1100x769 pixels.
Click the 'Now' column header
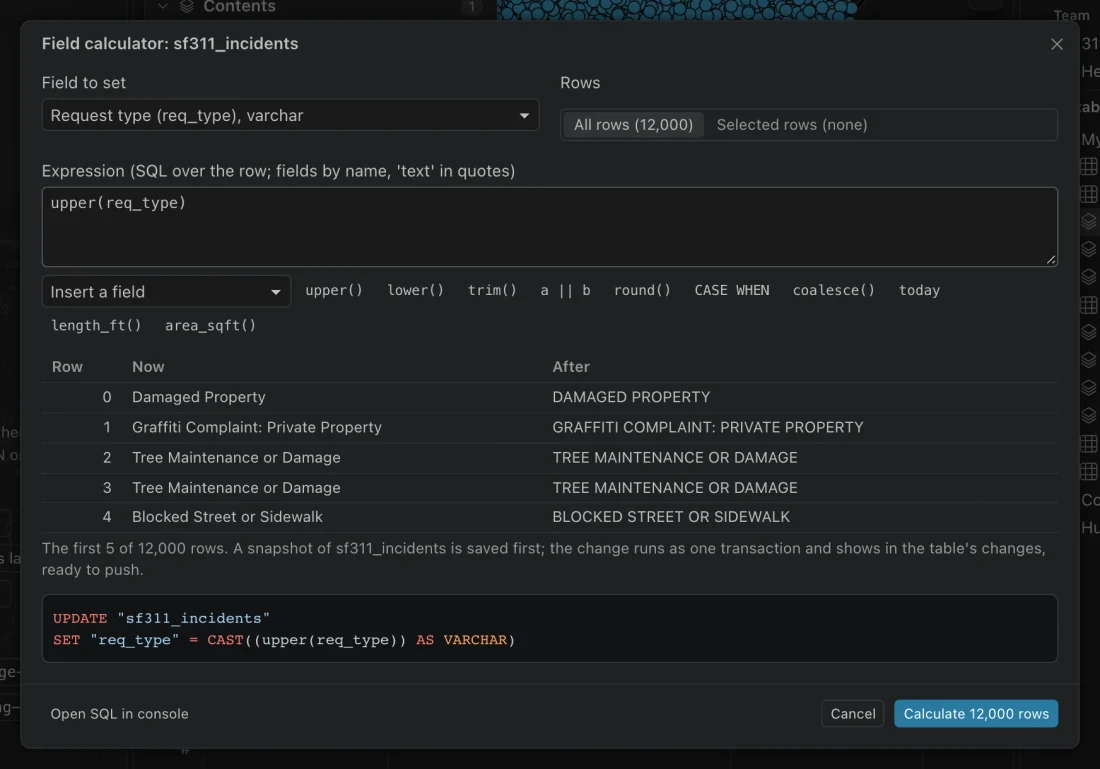tap(148, 367)
